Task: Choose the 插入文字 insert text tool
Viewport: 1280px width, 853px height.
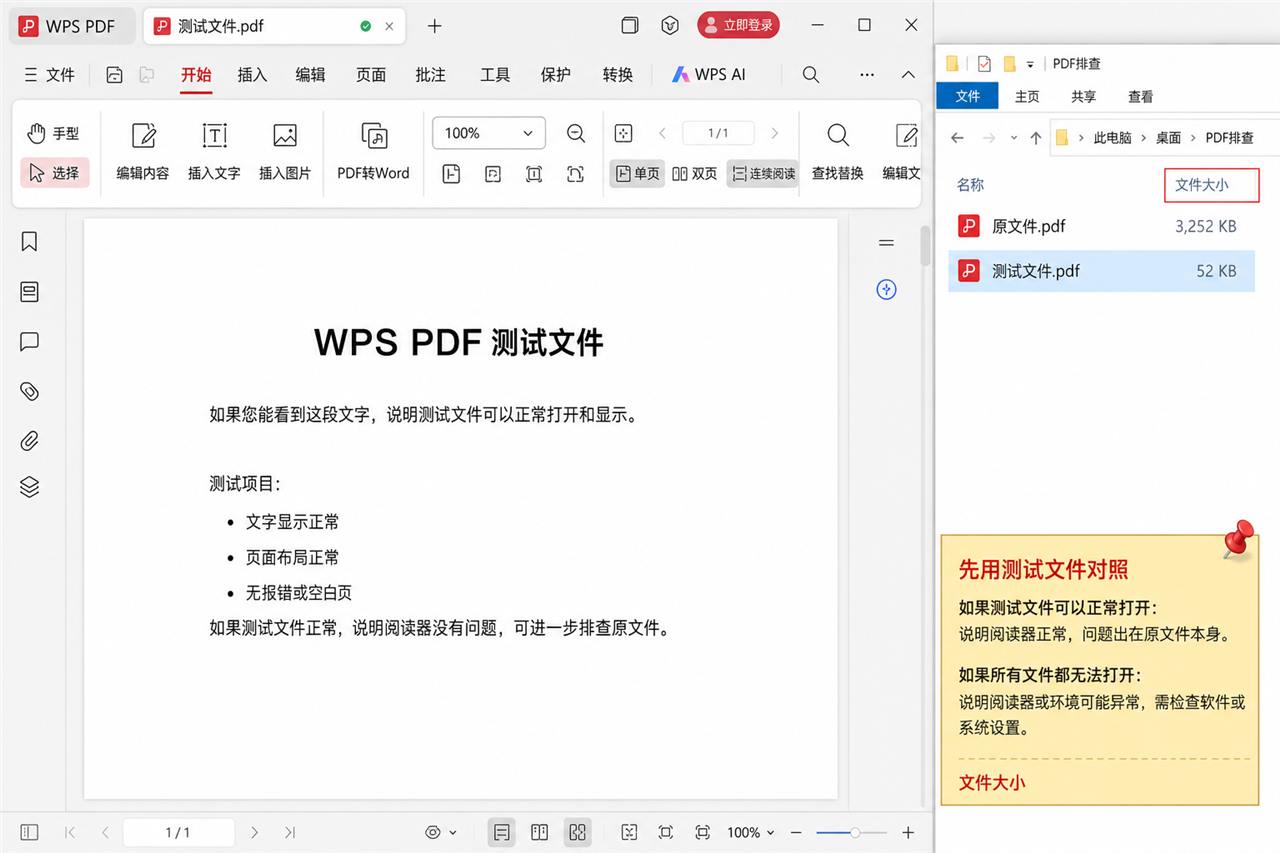Action: point(214,152)
